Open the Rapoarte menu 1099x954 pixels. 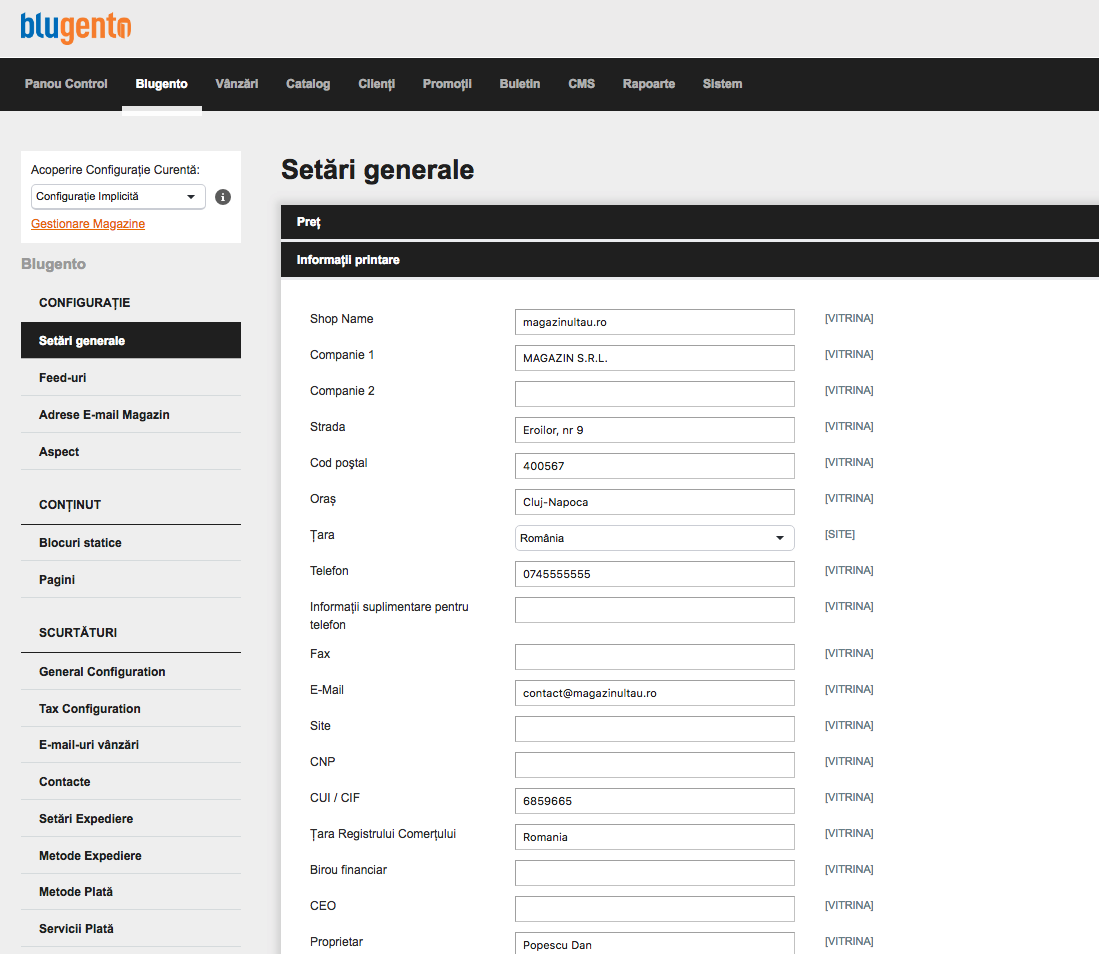pyautogui.click(x=648, y=84)
